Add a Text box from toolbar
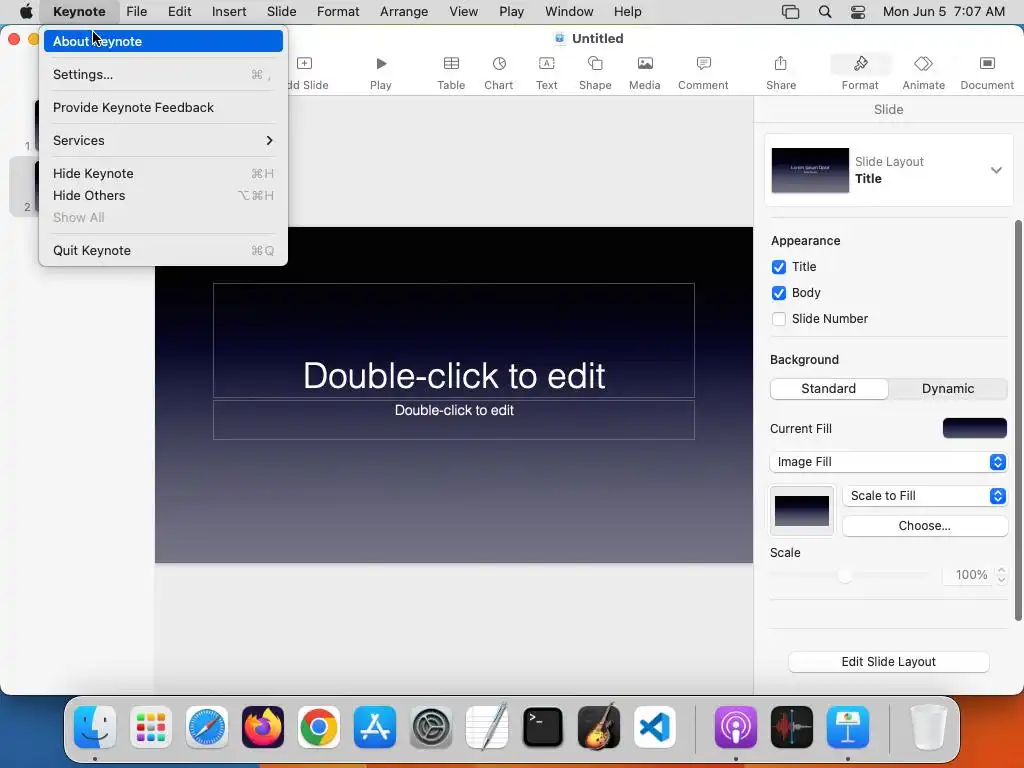 point(547,64)
